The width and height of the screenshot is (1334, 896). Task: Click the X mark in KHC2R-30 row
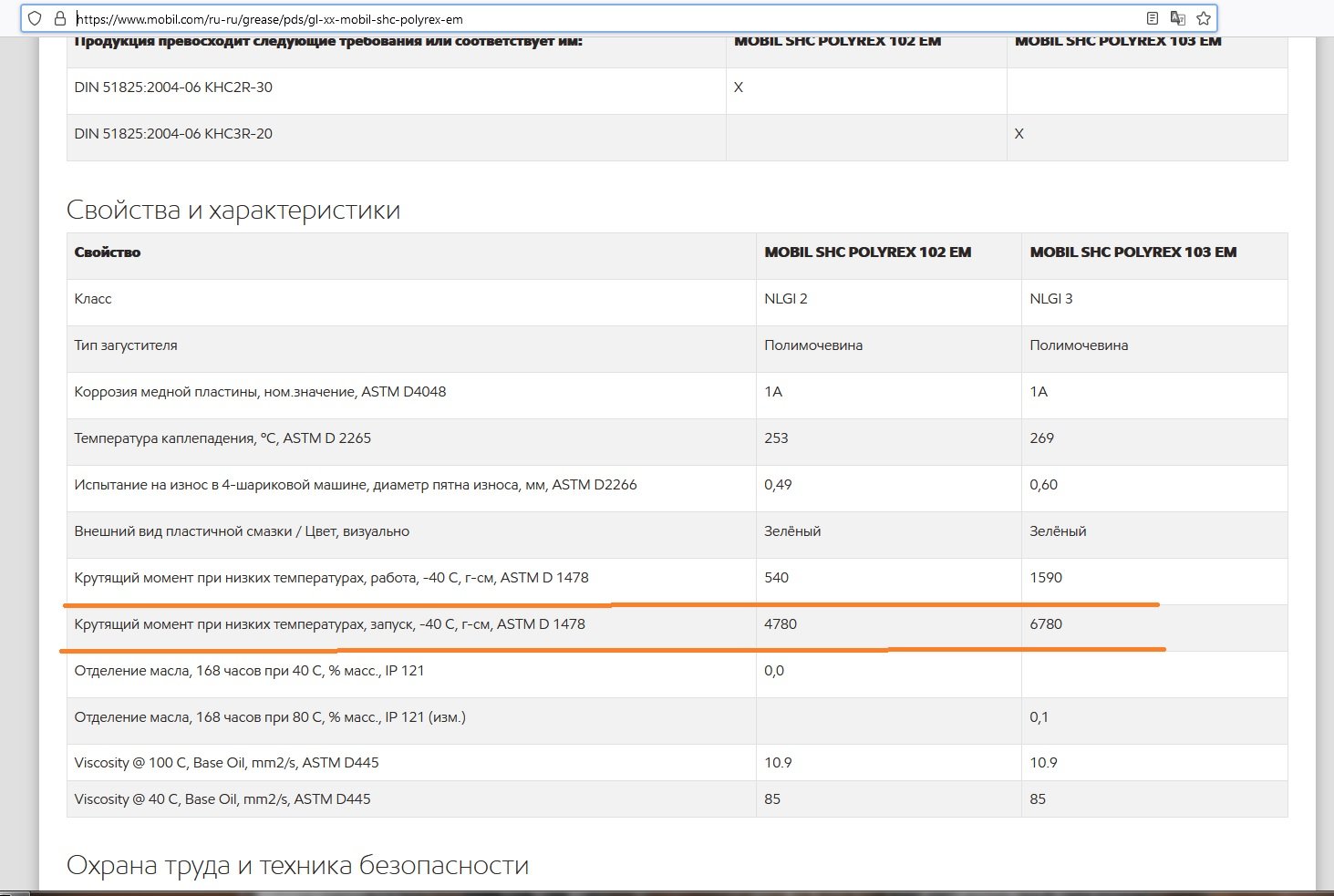tap(739, 88)
